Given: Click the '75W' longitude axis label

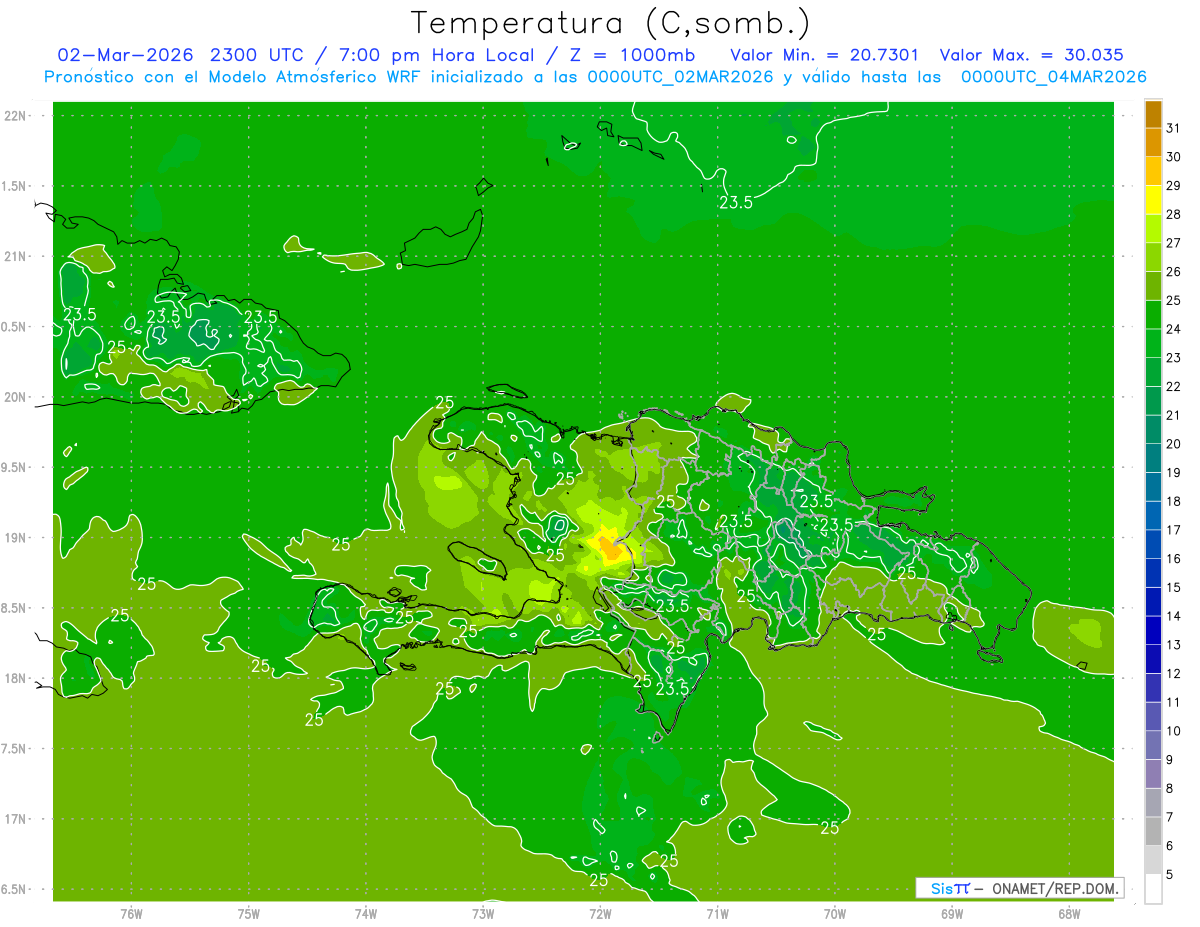Looking at the screenshot, I should (x=249, y=913).
